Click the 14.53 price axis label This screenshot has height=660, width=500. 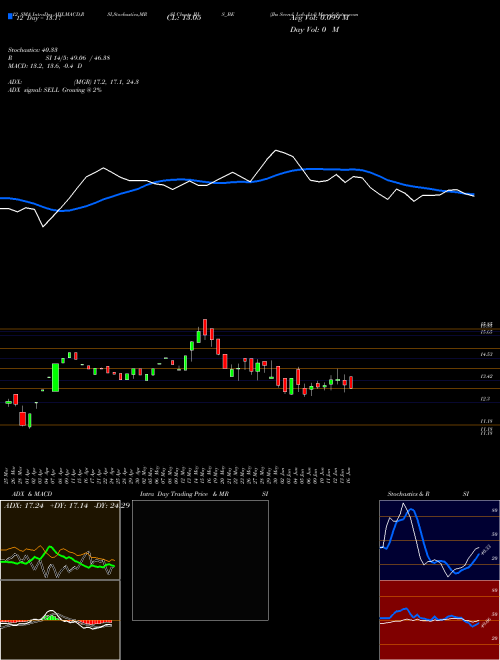(x=487, y=354)
